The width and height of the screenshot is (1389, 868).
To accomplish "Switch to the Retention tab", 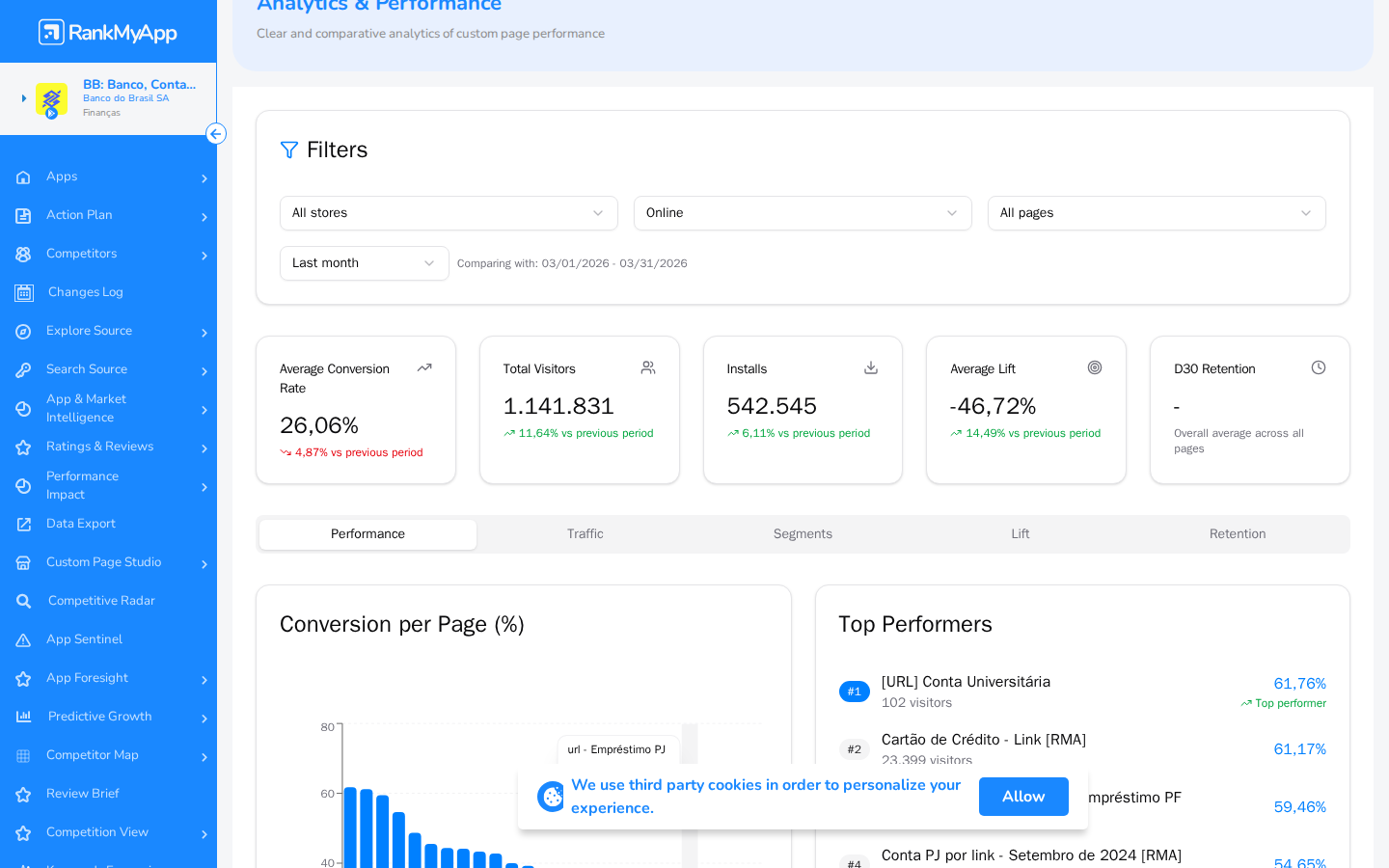I will point(1238,534).
